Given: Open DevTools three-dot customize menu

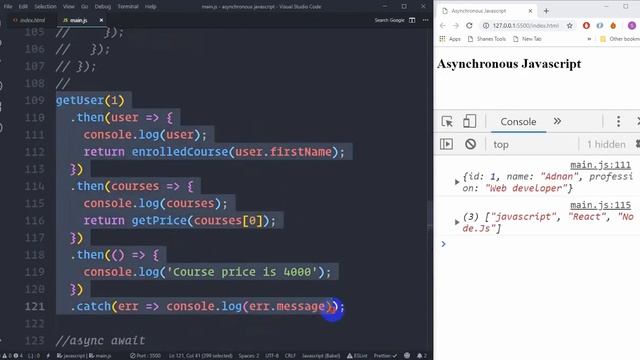Looking at the screenshot, I should [x=618, y=121].
